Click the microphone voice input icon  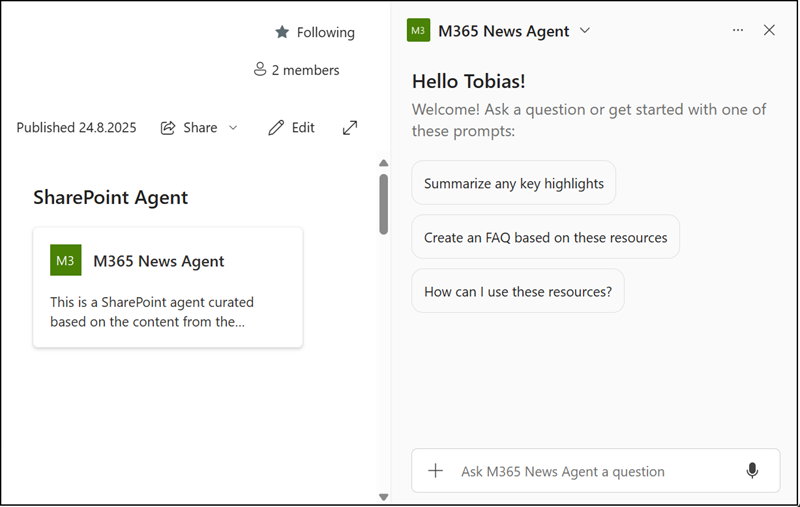click(752, 471)
